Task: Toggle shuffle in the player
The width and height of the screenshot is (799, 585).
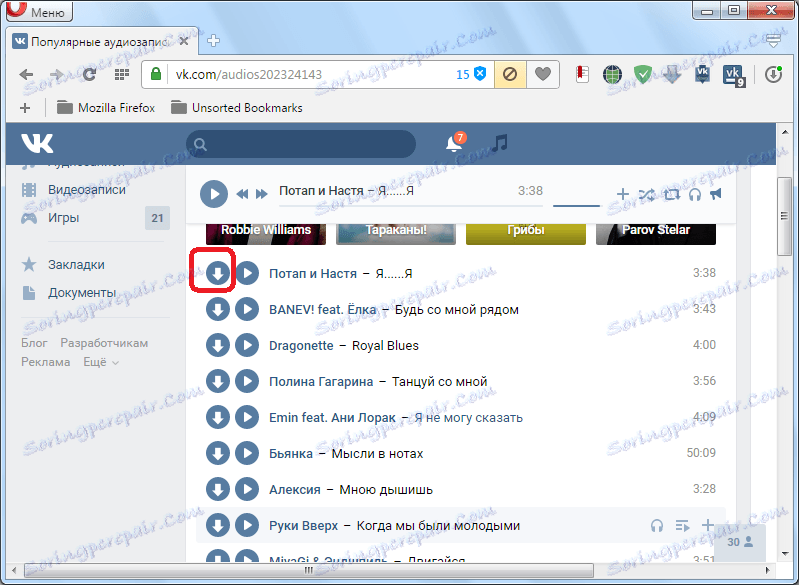Action: 647,194
